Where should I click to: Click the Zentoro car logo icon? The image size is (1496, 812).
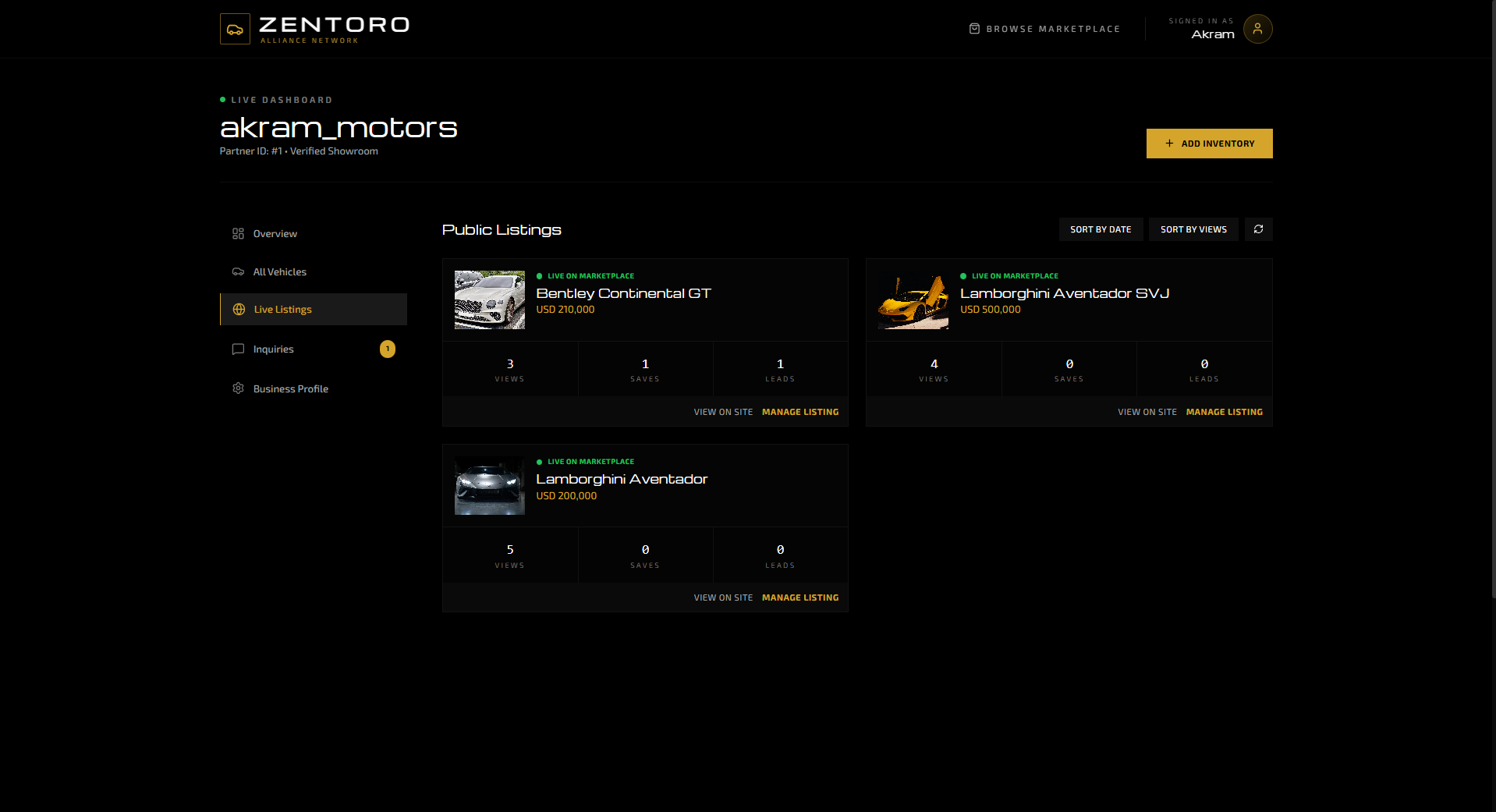(235, 28)
